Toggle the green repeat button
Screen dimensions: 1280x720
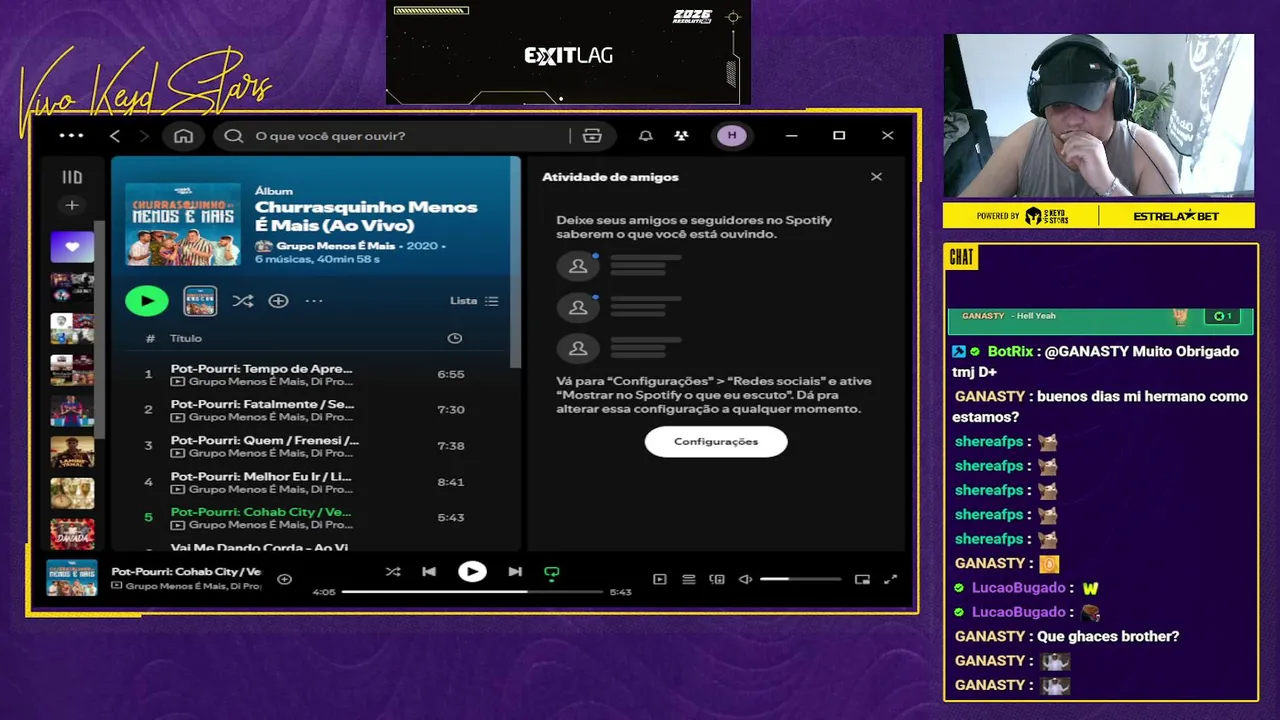(551, 573)
